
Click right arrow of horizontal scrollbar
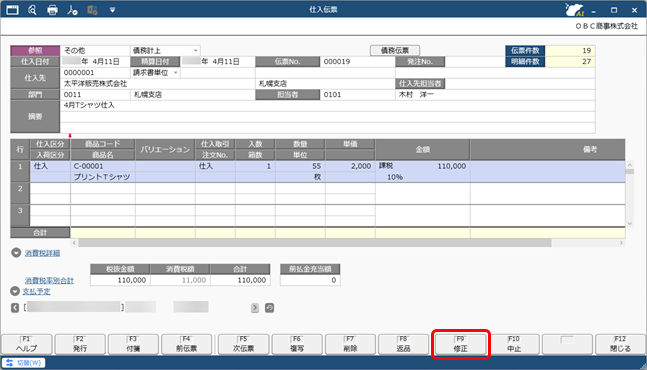[621, 243]
